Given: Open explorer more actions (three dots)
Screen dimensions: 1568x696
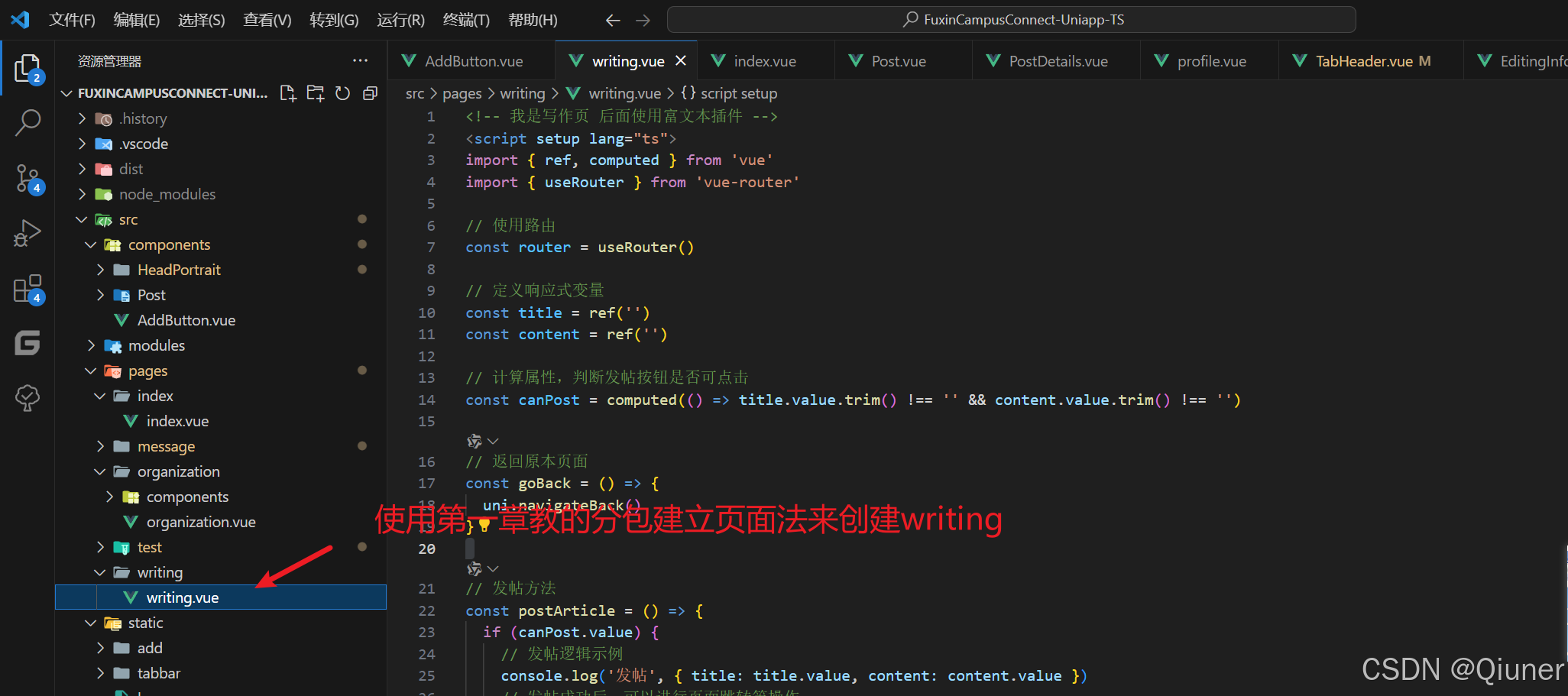Looking at the screenshot, I should (360, 60).
